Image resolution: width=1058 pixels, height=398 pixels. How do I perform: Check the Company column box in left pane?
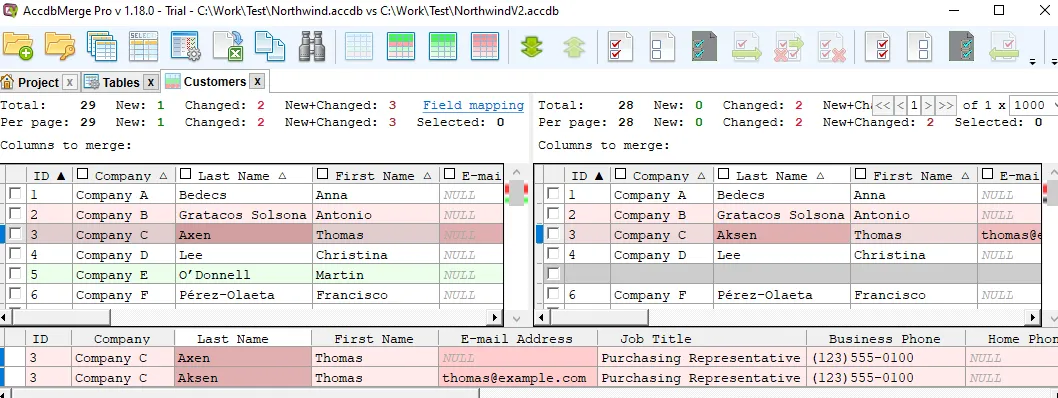pos(82,174)
